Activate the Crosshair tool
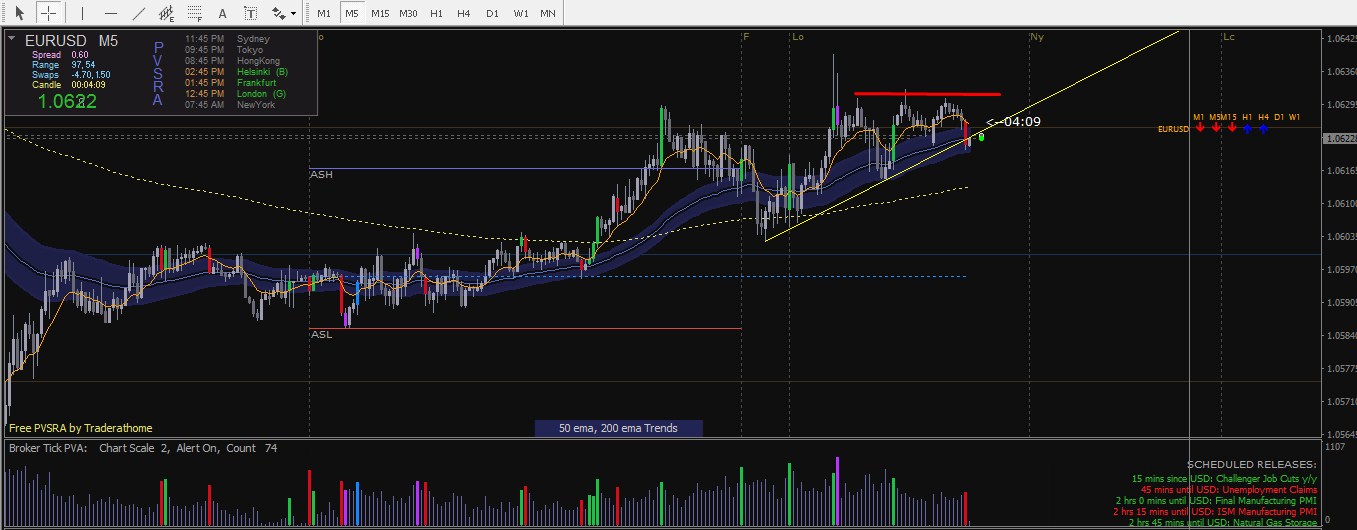The image size is (1357, 530). point(47,14)
